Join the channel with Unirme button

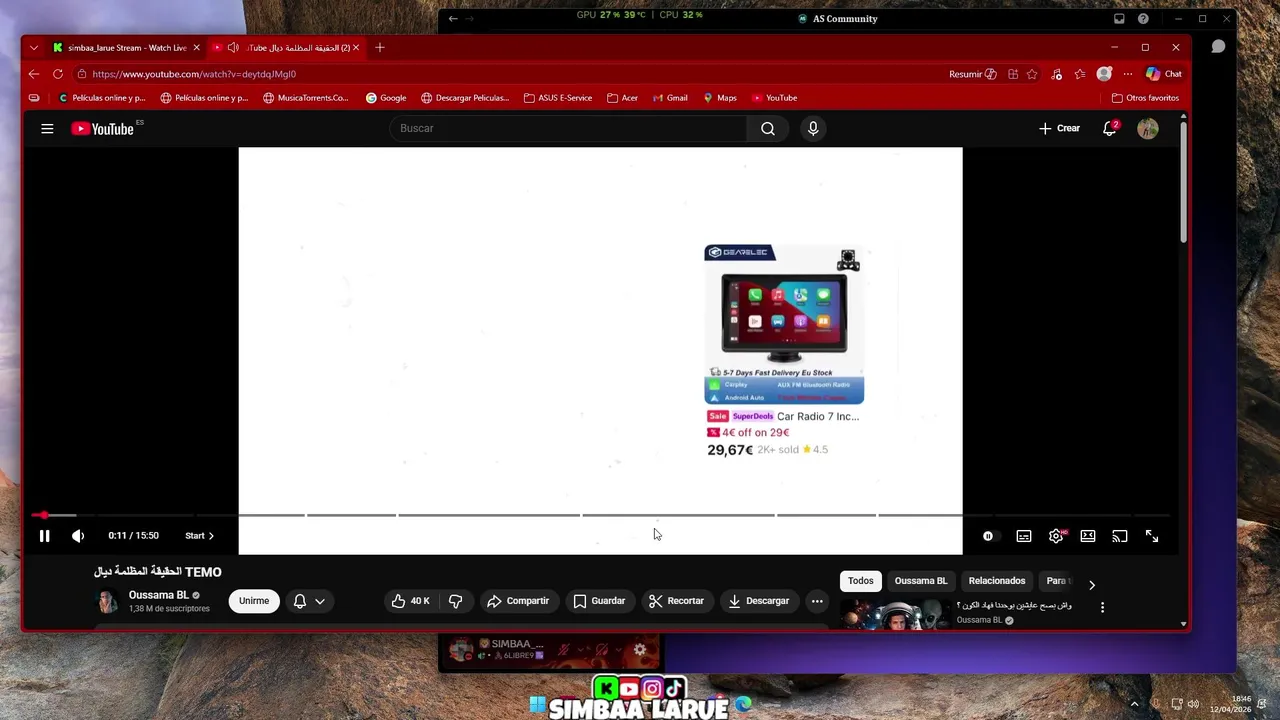pos(254,601)
